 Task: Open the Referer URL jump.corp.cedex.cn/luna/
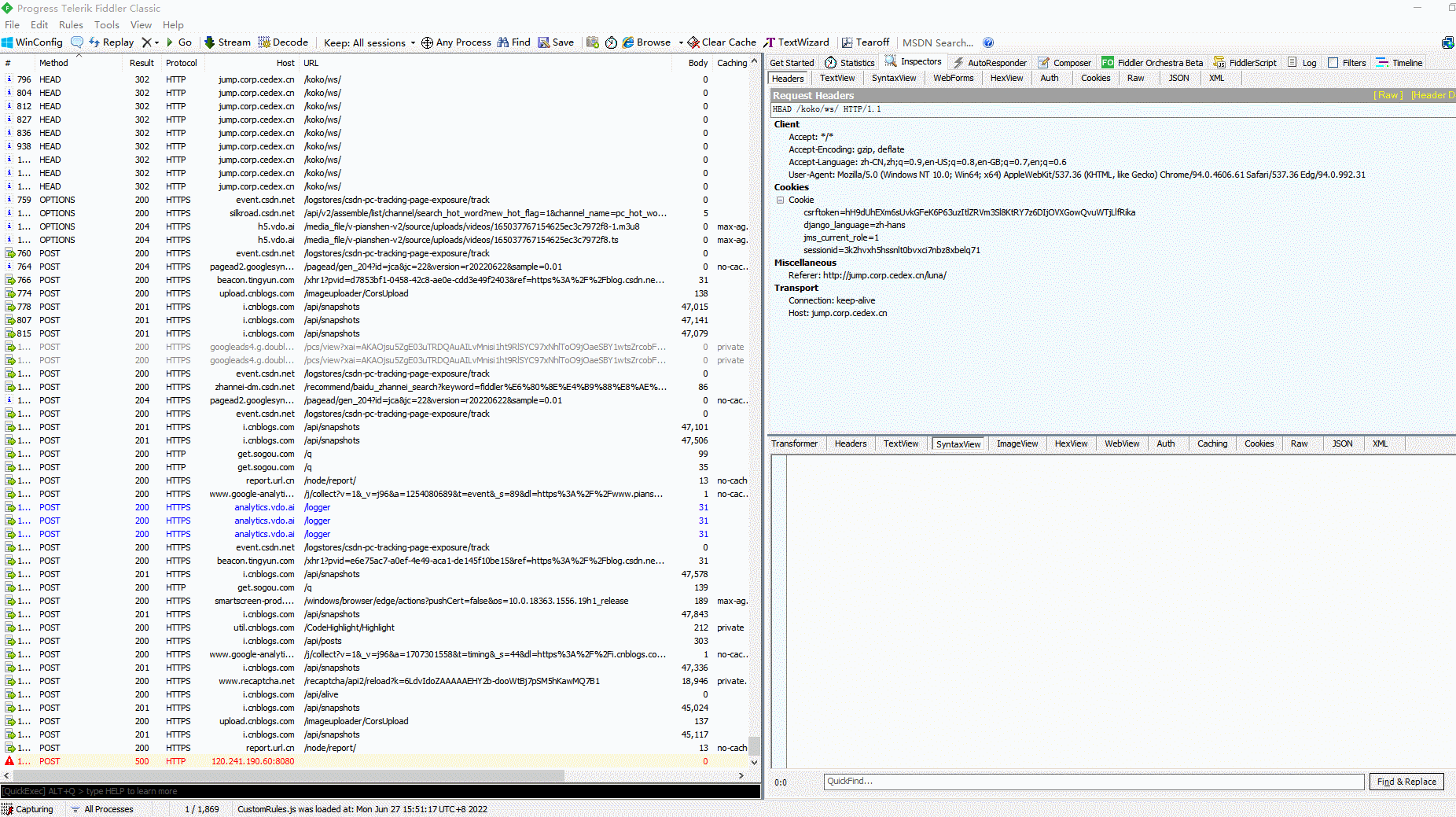click(884, 275)
